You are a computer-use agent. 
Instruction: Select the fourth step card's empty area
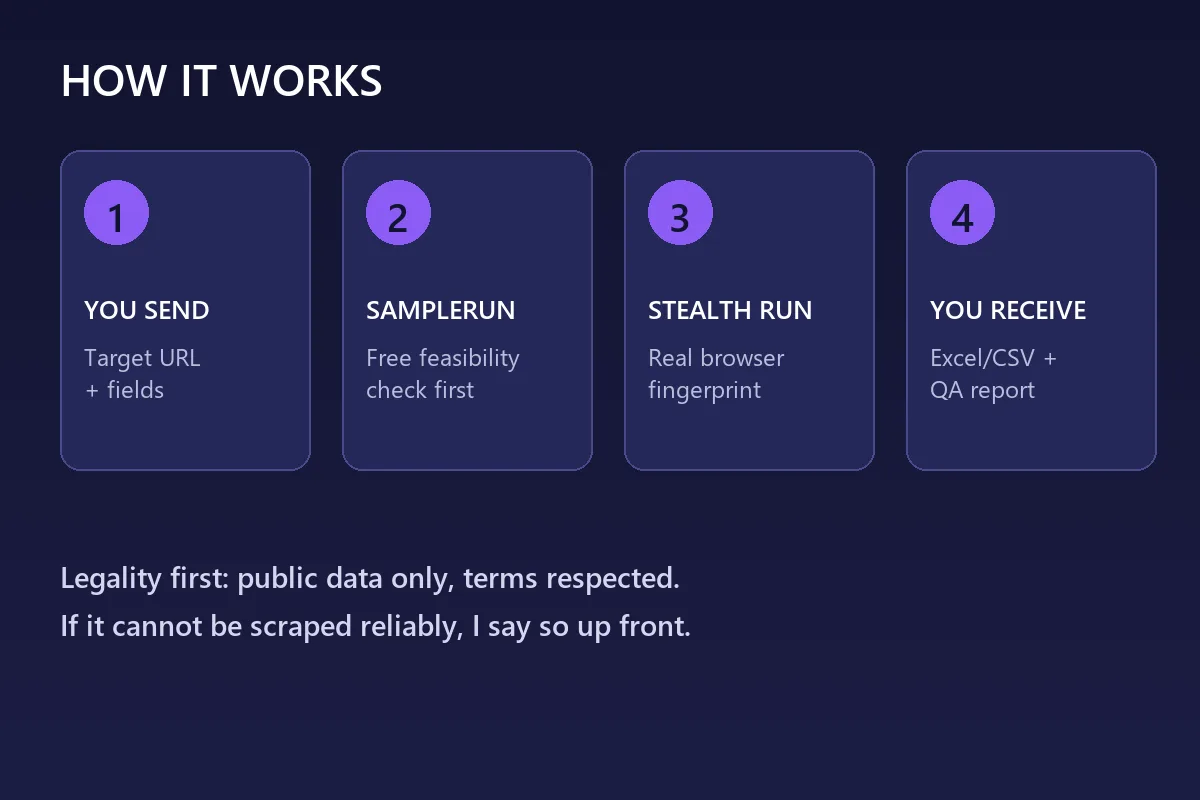click(1031, 437)
